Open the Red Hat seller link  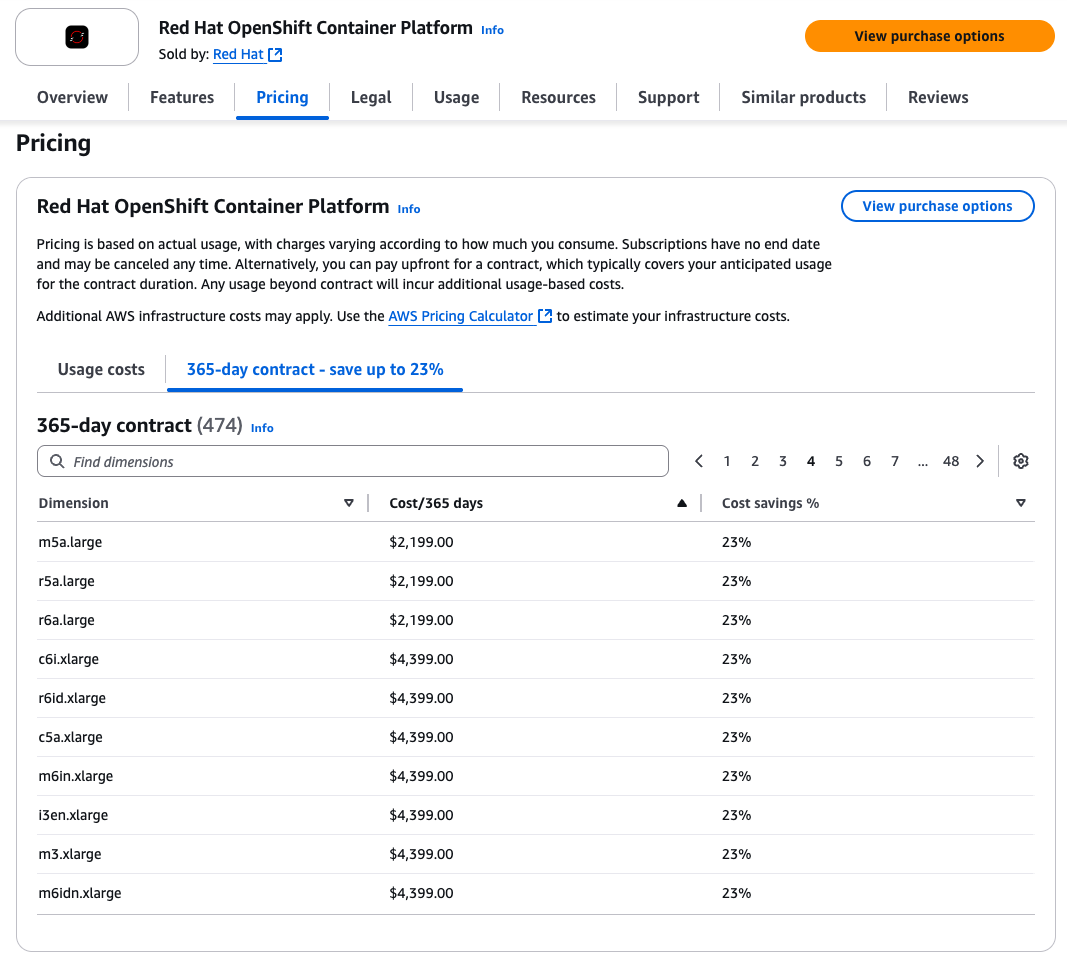[238, 54]
